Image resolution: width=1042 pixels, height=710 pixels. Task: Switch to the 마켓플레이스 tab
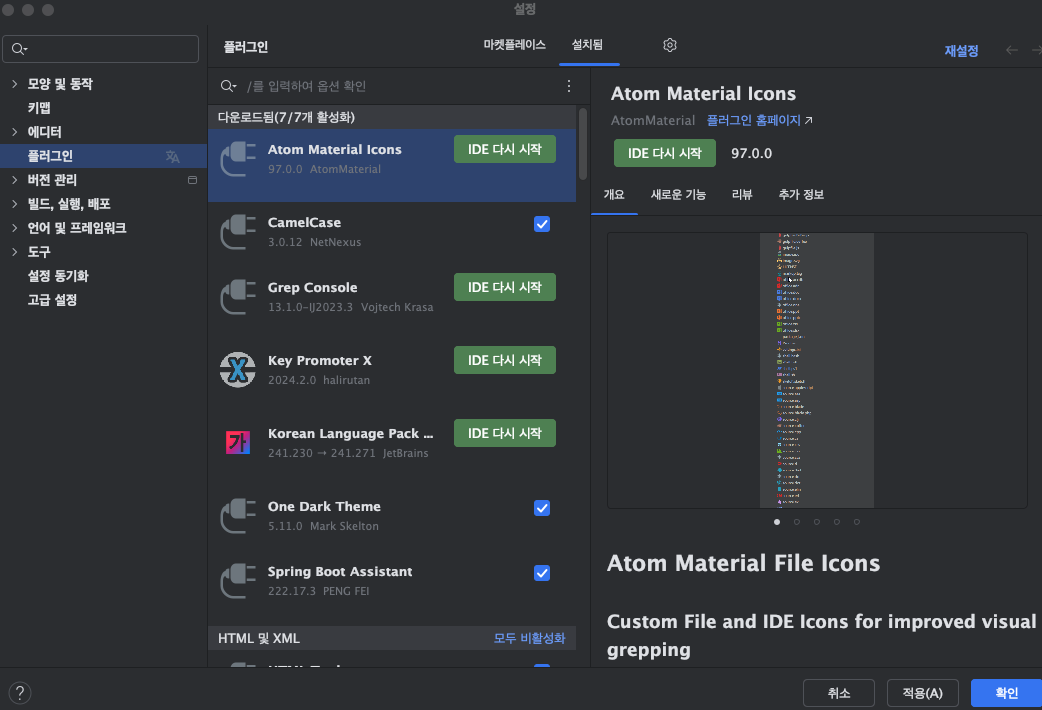coord(514,45)
